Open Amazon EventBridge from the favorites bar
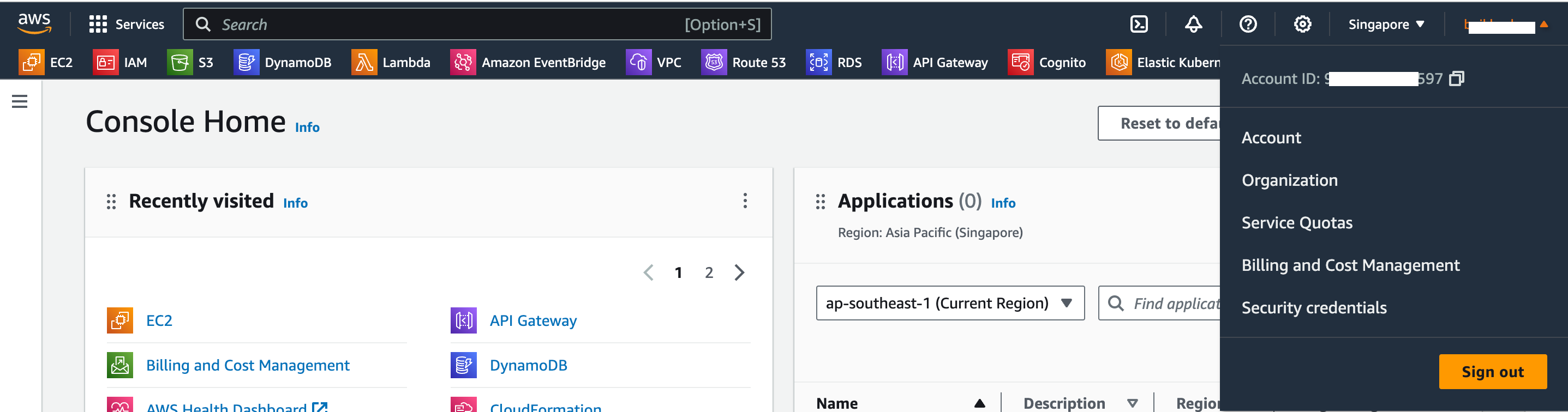Screen dimensions: 1568x412 tap(528, 62)
